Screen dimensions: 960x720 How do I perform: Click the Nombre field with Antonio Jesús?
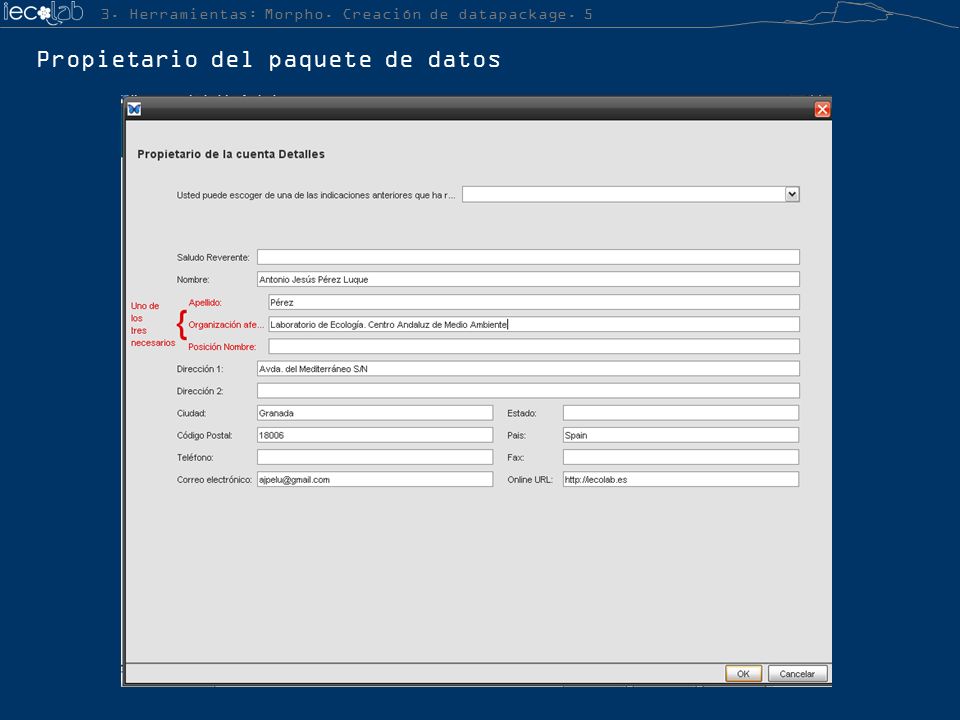(x=528, y=279)
